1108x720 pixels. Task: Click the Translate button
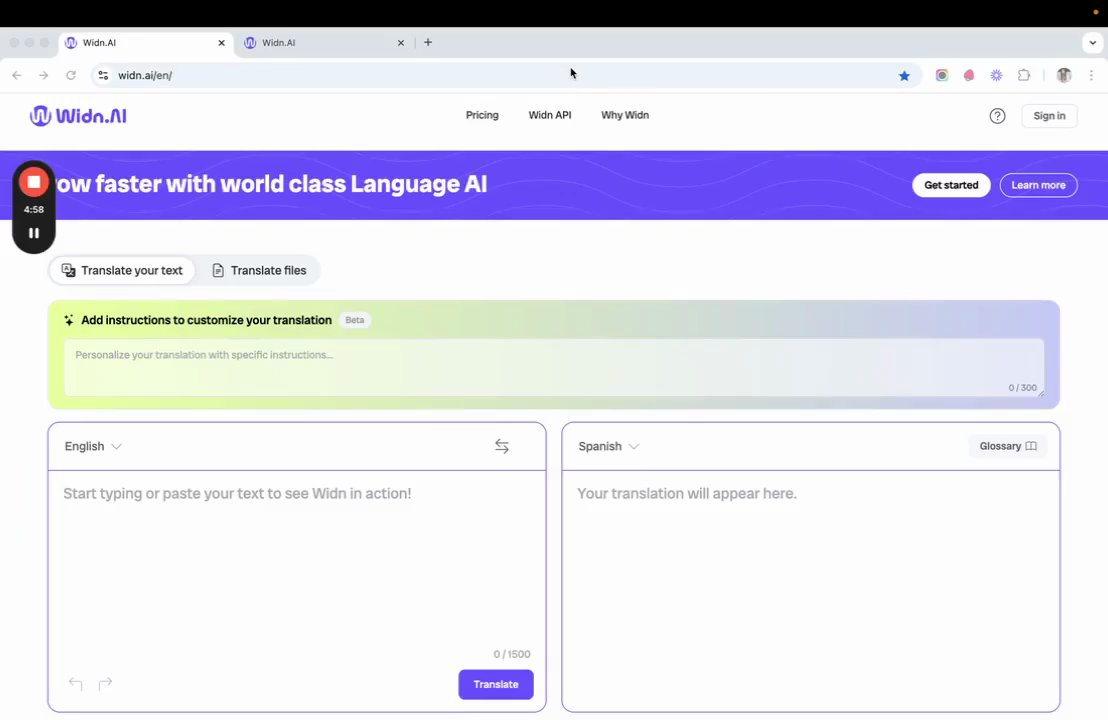tap(495, 685)
